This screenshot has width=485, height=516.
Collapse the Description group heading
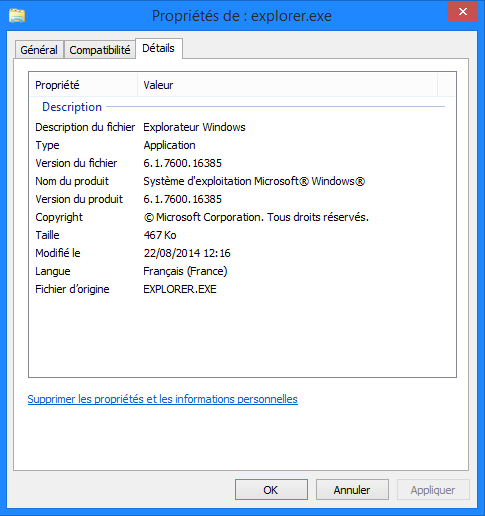click(72, 107)
